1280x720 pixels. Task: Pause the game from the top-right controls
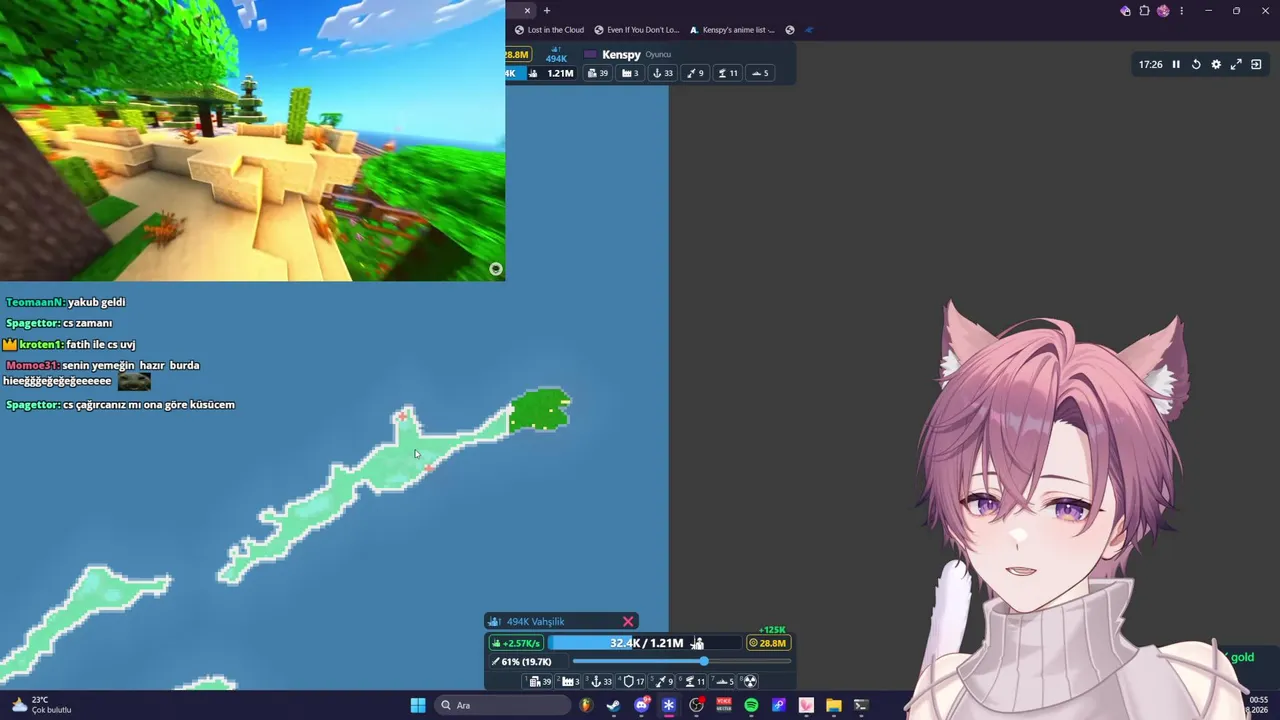point(1176,64)
